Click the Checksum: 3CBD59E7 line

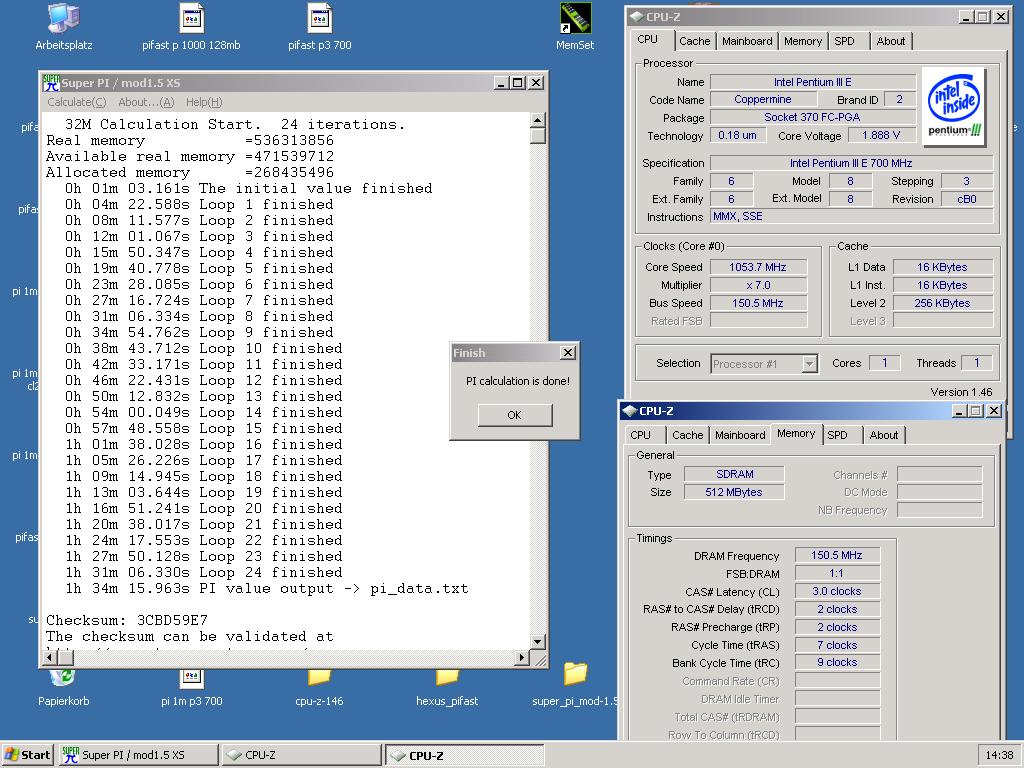point(127,620)
